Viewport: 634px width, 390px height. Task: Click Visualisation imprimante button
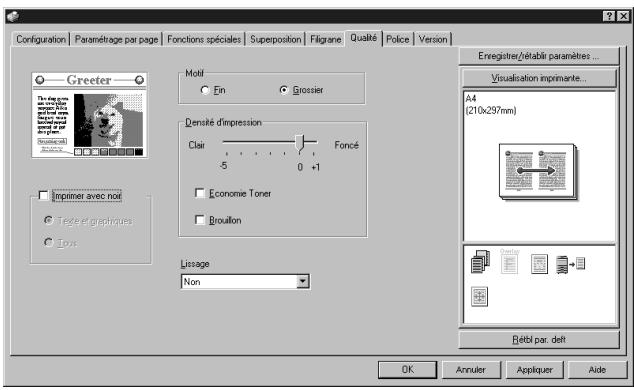pyautogui.click(x=539, y=78)
